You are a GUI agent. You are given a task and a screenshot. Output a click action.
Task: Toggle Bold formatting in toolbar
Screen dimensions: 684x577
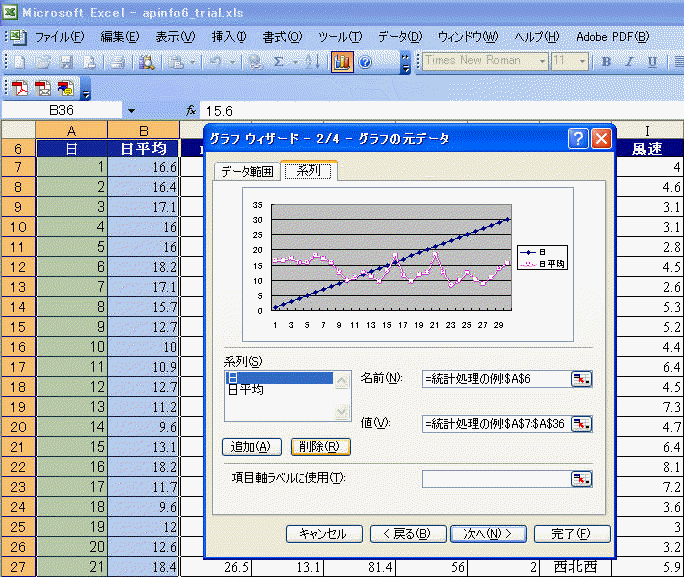606,62
